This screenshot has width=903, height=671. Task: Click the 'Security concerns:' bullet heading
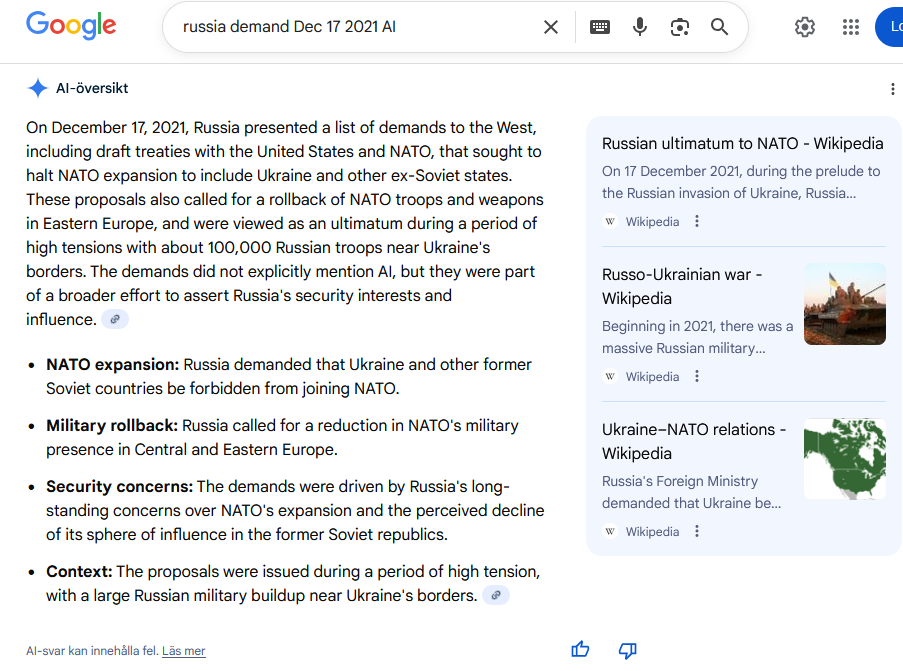click(120, 487)
